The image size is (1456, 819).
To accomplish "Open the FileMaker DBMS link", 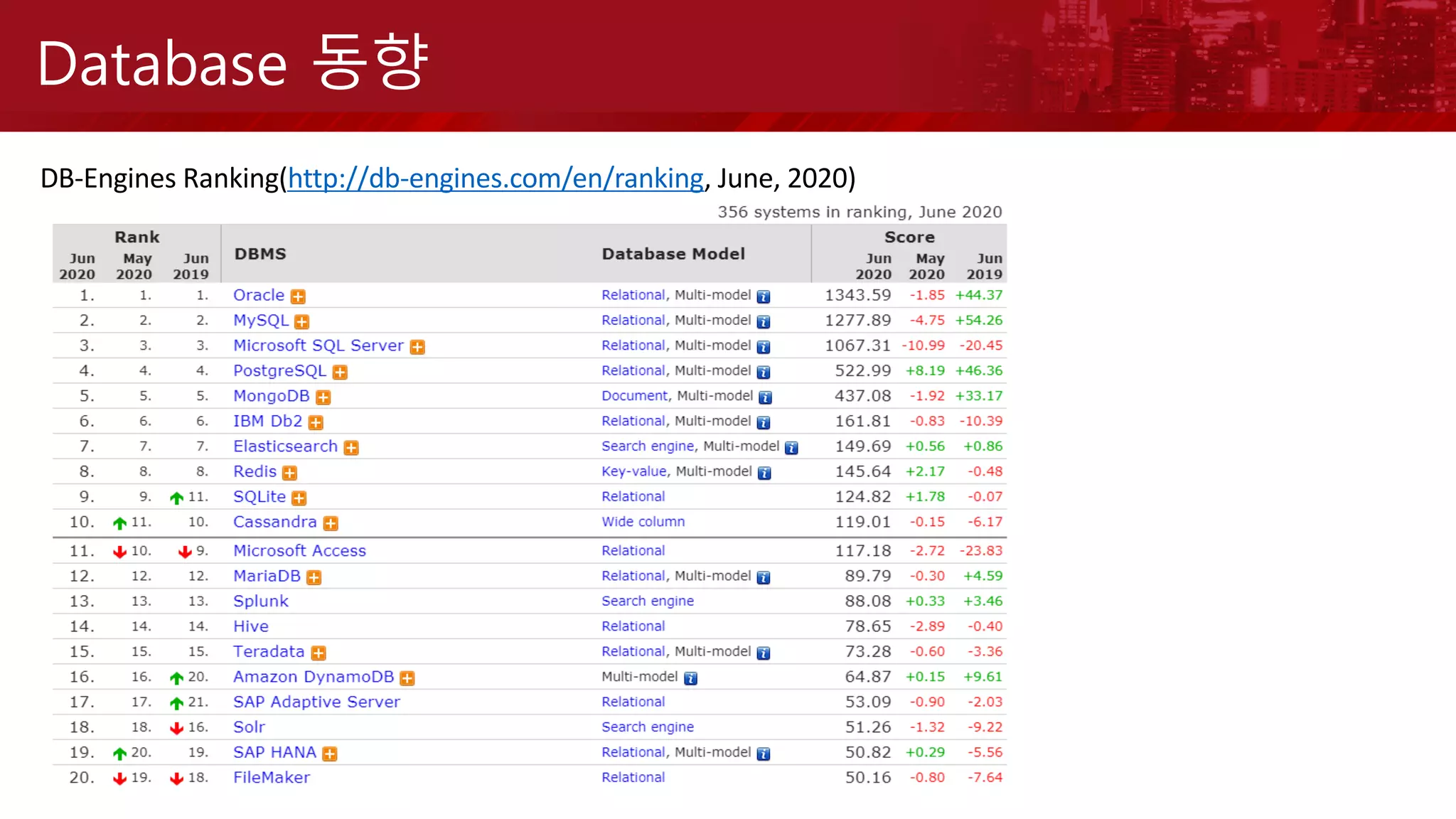I will click(x=272, y=778).
